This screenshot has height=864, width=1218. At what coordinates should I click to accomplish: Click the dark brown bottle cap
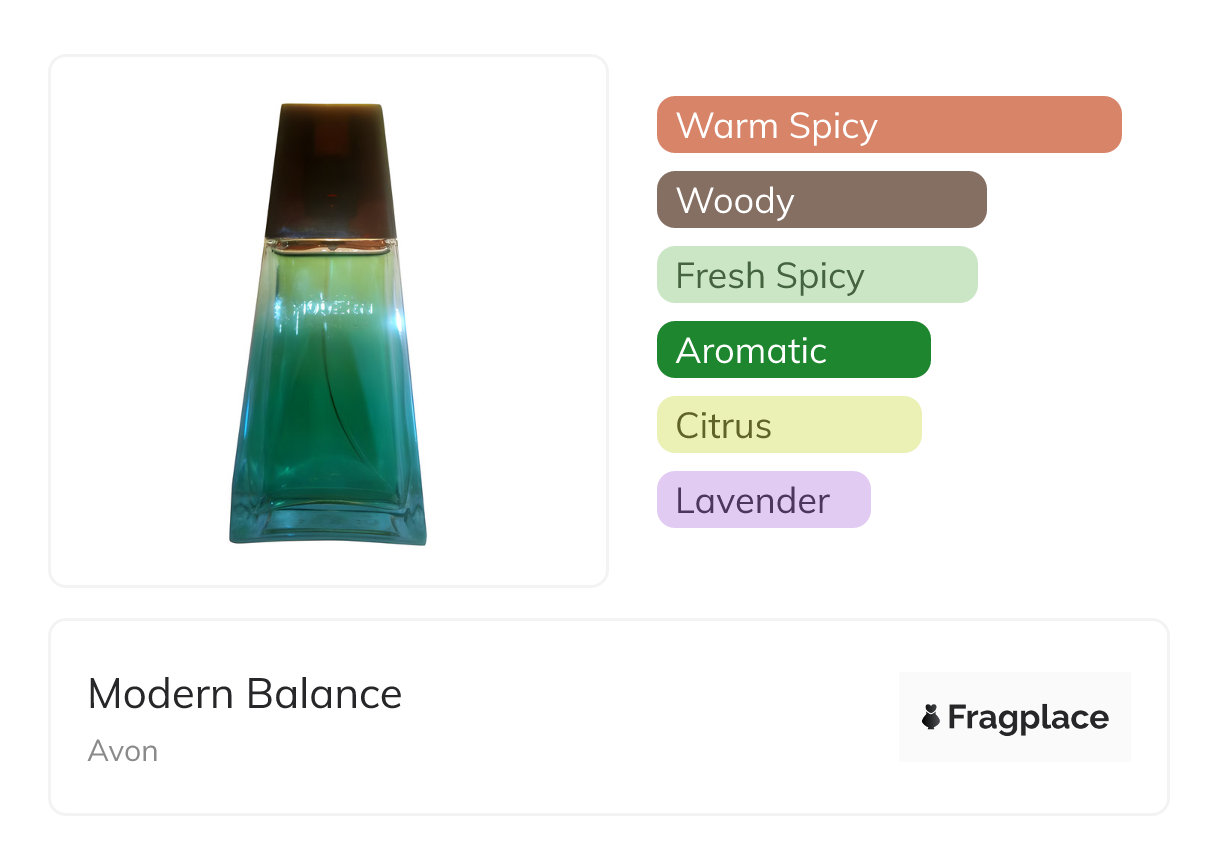(x=331, y=170)
